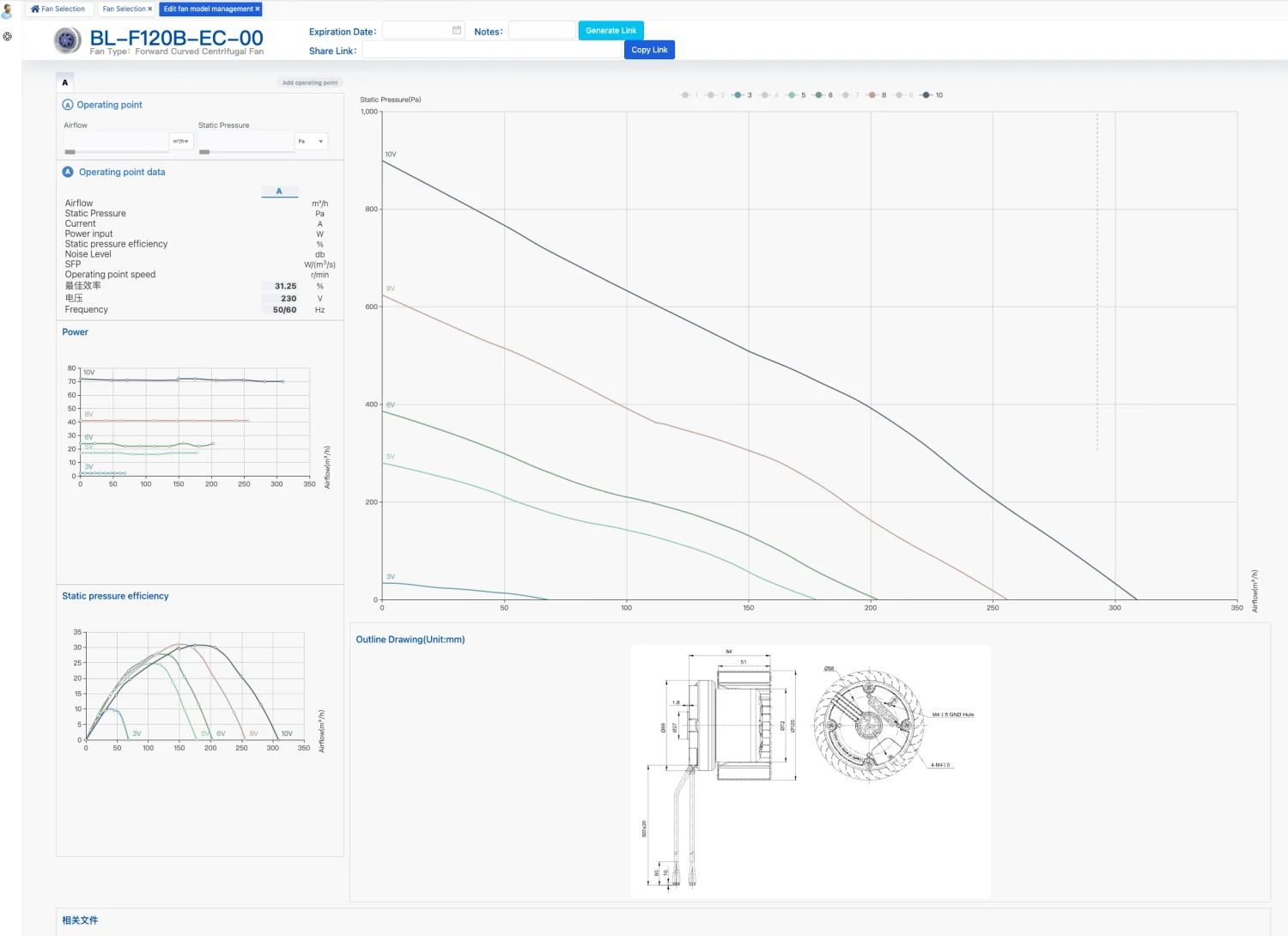Click the blue A icon beside Operating point data
Image resolution: width=1288 pixels, height=936 pixels.
68,172
